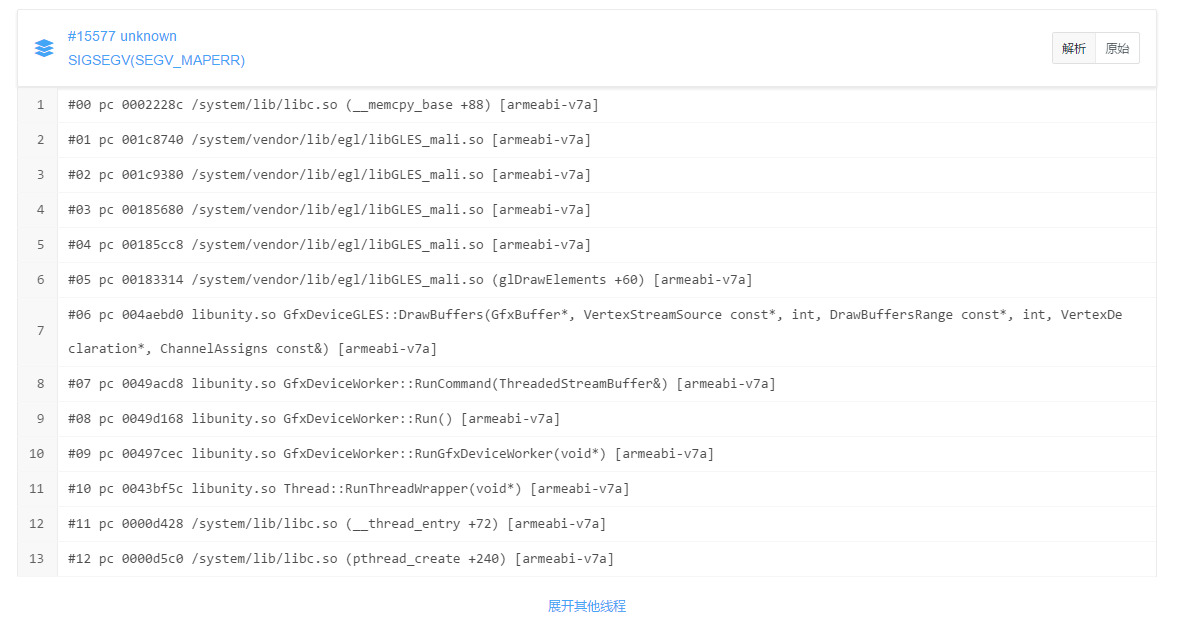Open the #15577 unknown thread link

(x=122, y=36)
